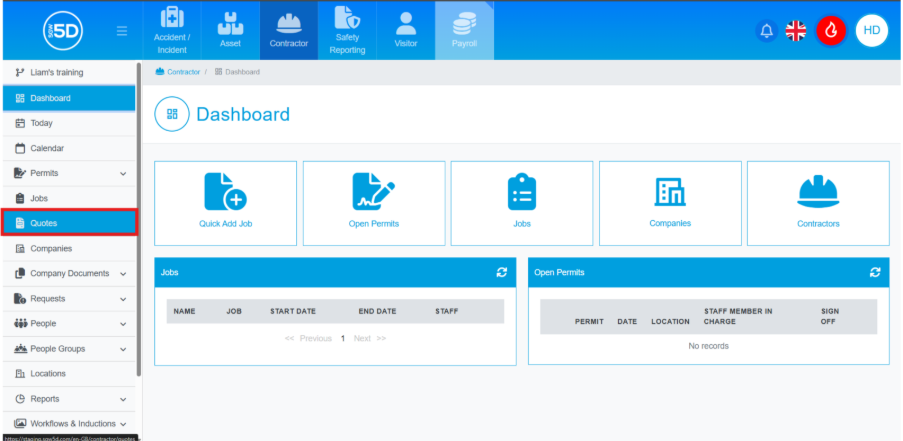The height and width of the screenshot is (441, 903).
Task: Refresh the Jobs panel
Action: [501, 272]
